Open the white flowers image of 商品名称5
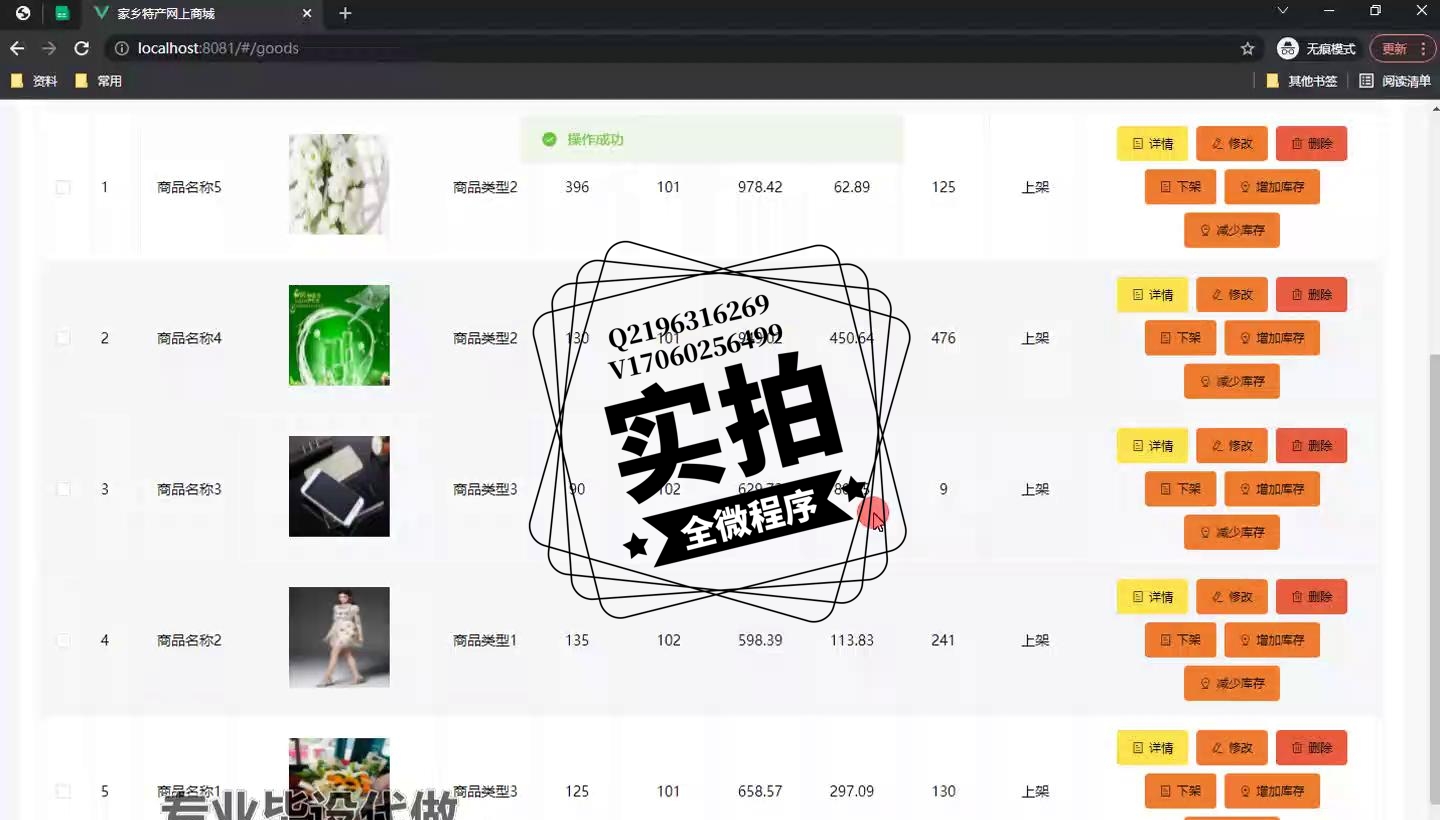 pyautogui.click(x=339, y=184)
